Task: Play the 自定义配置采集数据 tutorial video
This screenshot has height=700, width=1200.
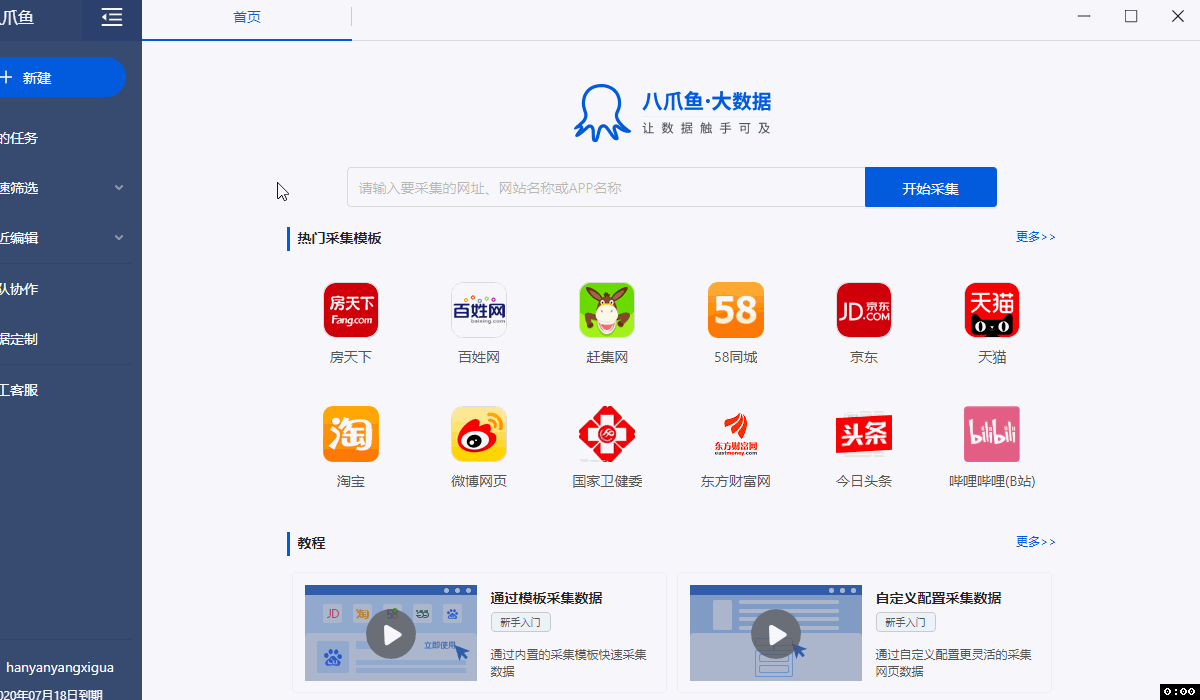Action: pos(776,633)
